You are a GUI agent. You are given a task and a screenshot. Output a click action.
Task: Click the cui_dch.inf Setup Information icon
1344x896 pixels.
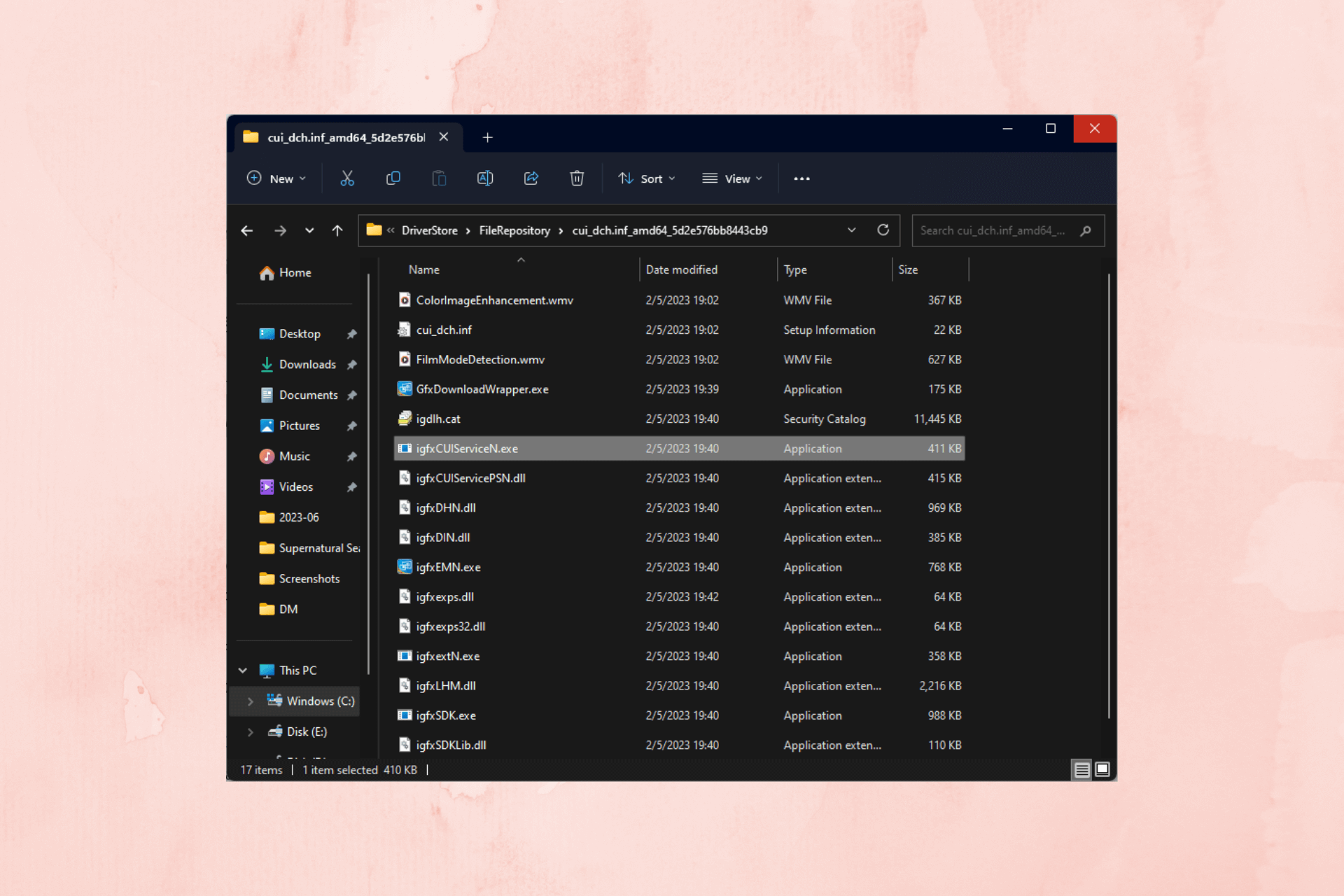pyautogui.click(x=408, y=330)
